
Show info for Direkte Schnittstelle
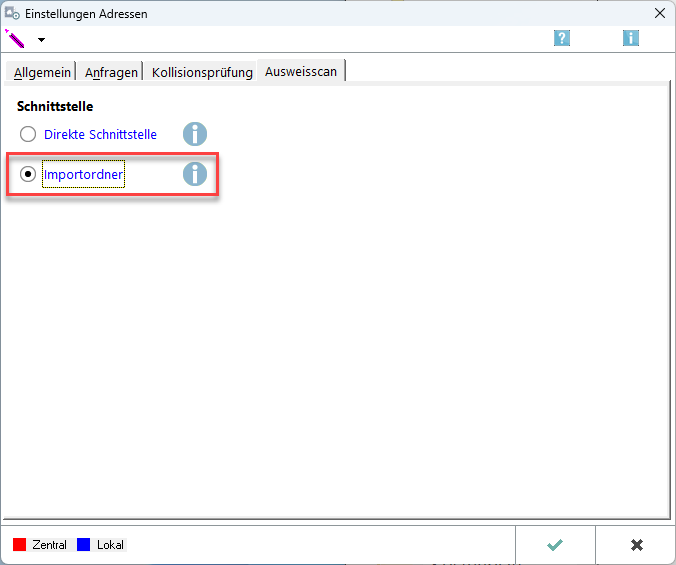click(x=194, y=134)
